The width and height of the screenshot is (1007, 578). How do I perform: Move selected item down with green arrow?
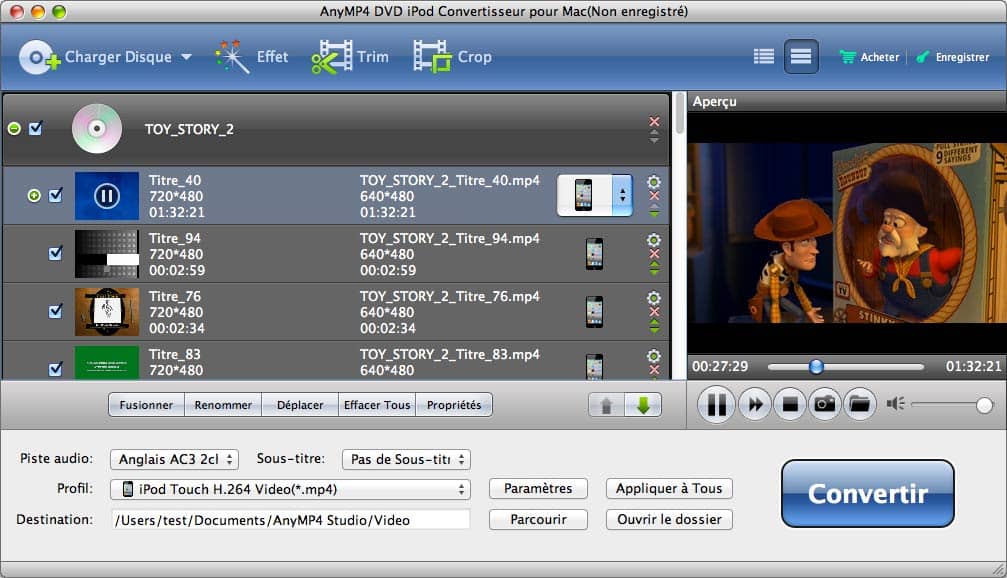point(643,405)
